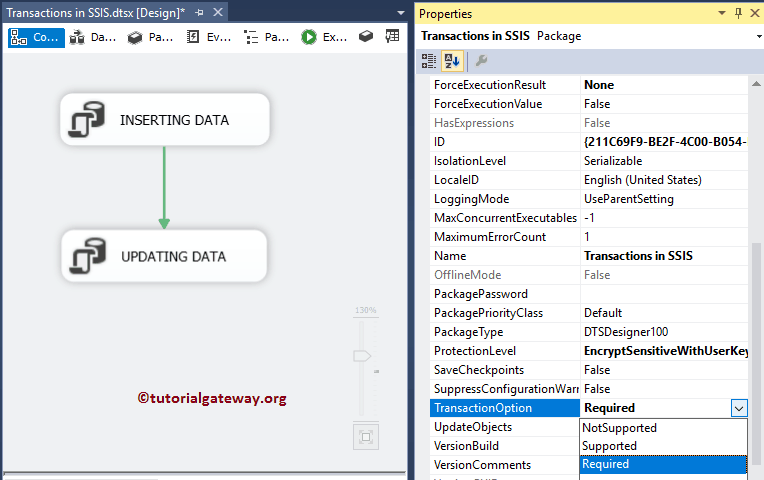Switch to the Control Flow tab
Image resolution: width=764 pixels, height=480 pixels.
coord(36,37)
